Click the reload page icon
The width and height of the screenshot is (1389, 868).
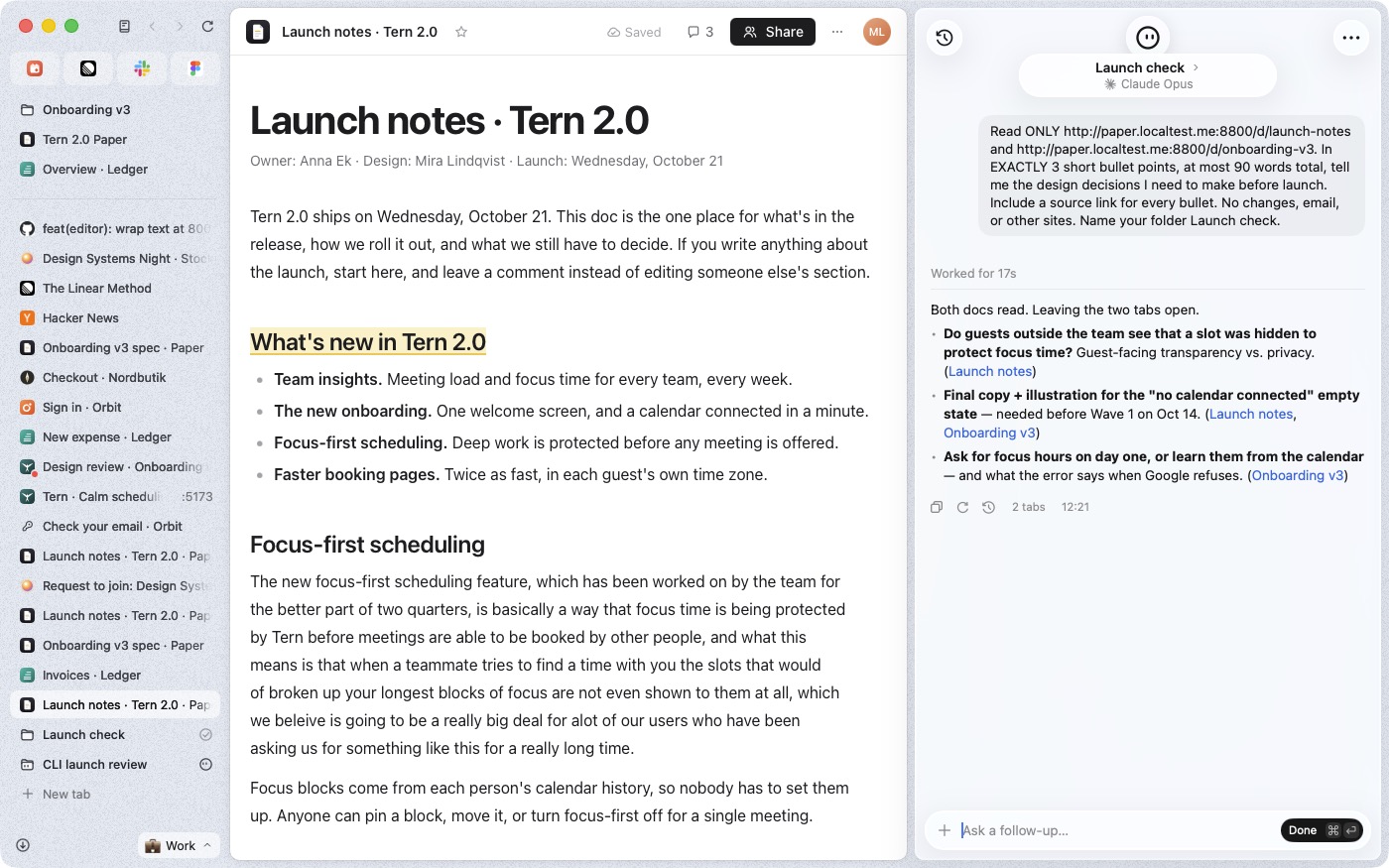(x=207, y=27)
